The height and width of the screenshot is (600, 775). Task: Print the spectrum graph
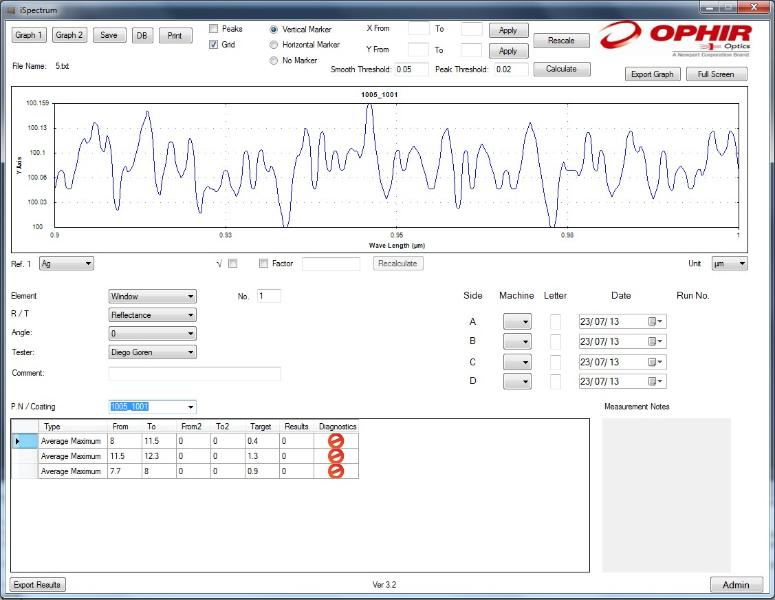tap(175, 35)
